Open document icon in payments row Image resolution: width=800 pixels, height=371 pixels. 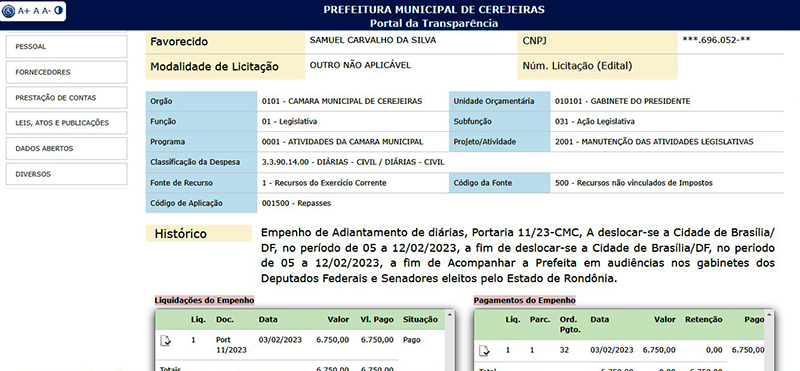tap(485, 350)
